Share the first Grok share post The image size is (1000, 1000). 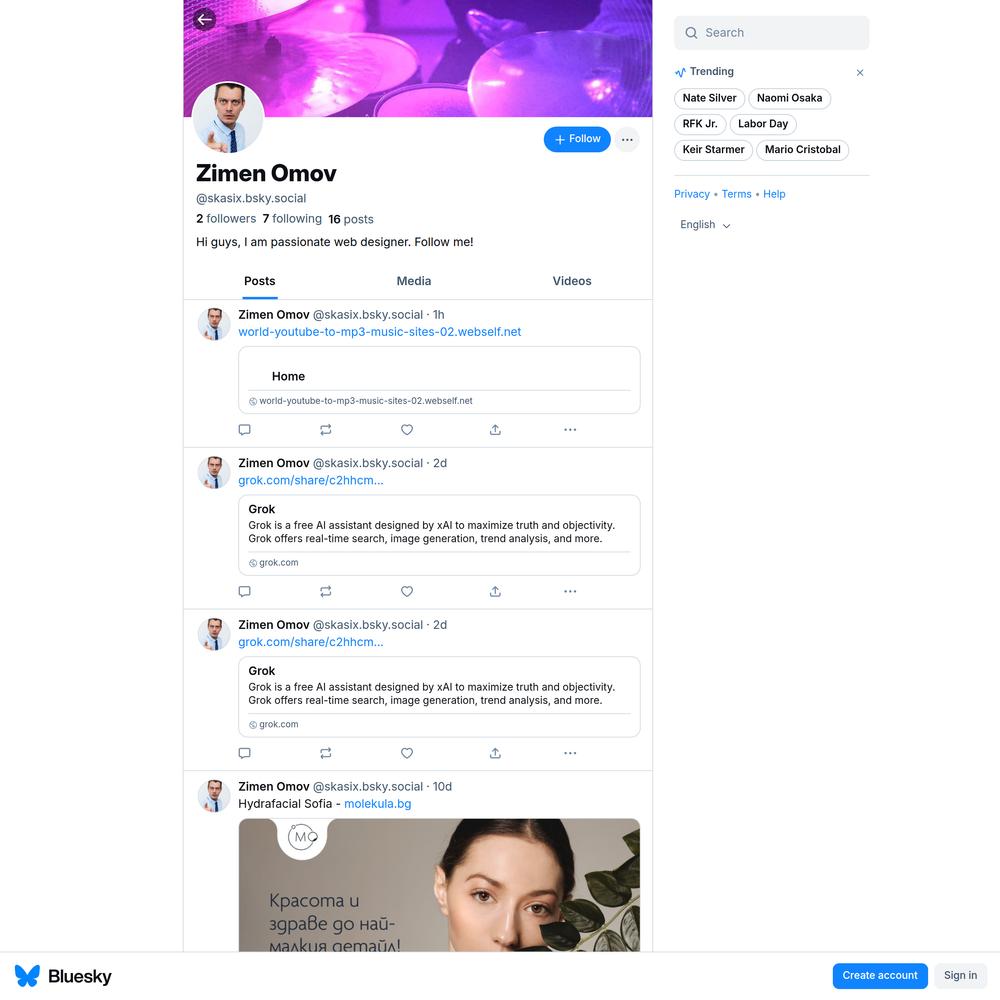pos(495,592)
